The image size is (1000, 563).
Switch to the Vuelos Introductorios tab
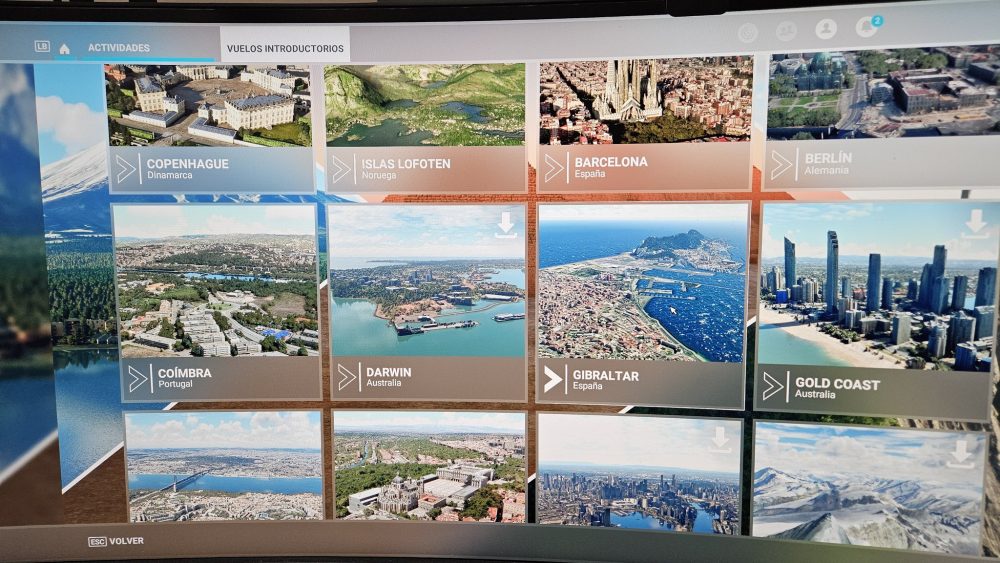tap(285, 47)
